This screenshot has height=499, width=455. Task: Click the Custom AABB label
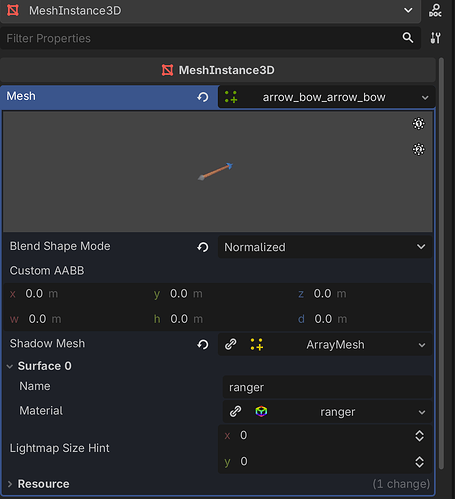point(47,271)
